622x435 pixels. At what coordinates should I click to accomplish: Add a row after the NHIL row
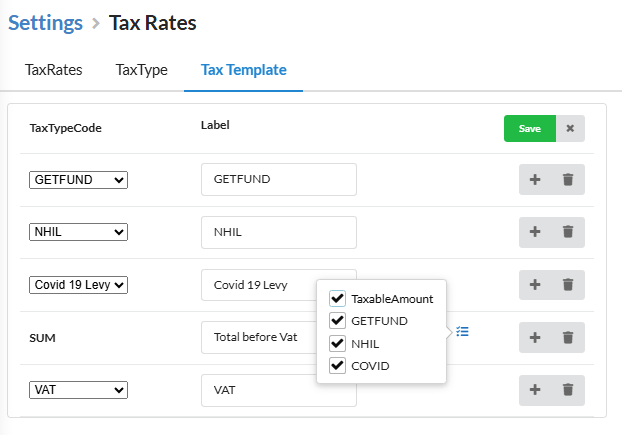click(534, 232)
